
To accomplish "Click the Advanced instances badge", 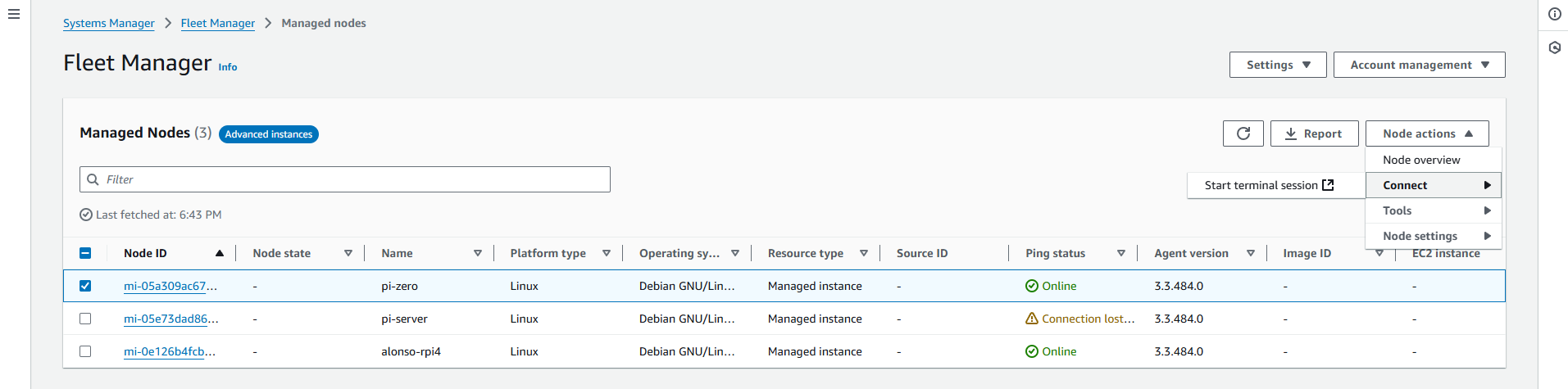I will point(269,134).
